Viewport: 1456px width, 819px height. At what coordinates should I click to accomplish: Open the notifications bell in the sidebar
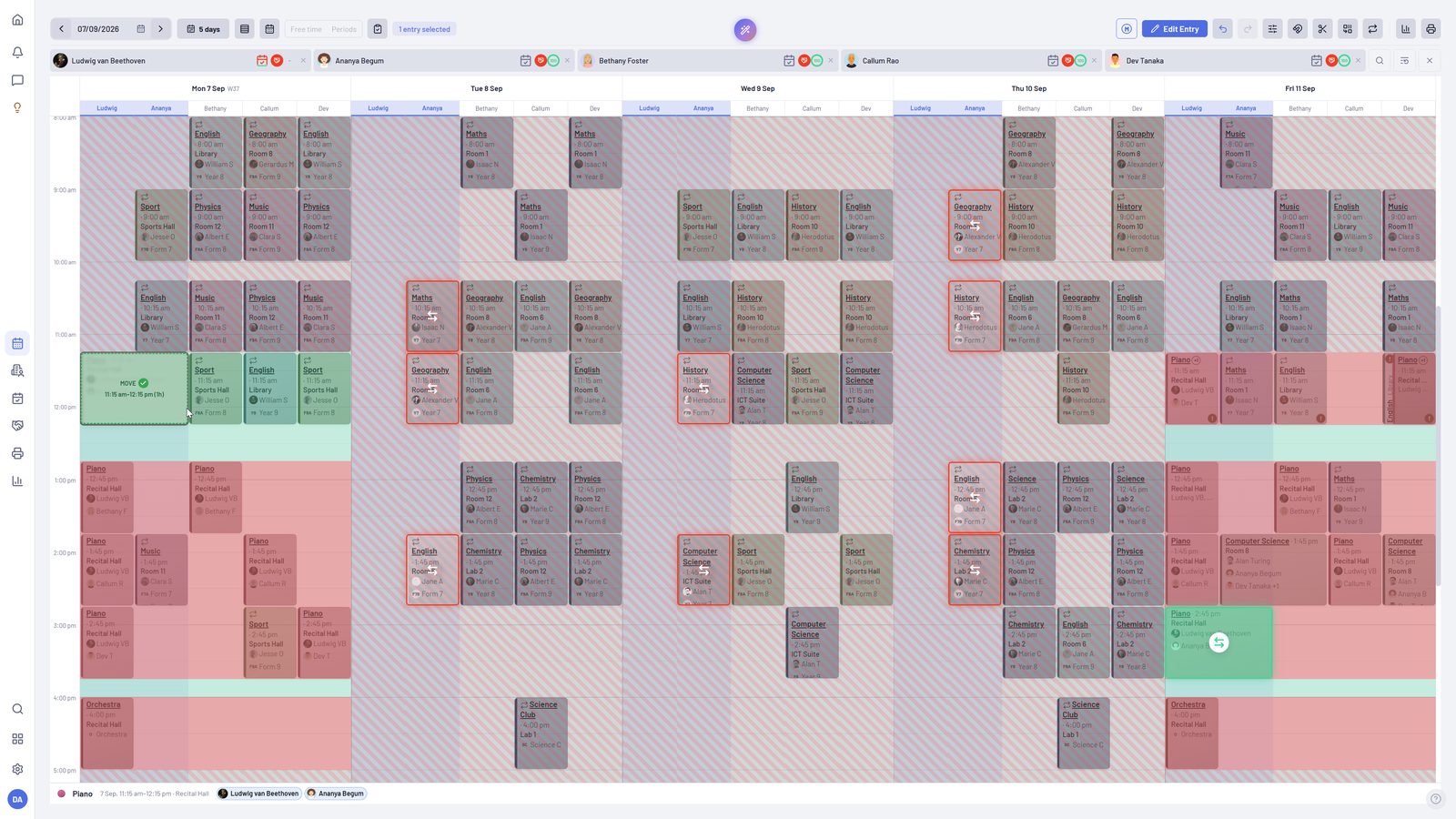(x=17, y=53)
